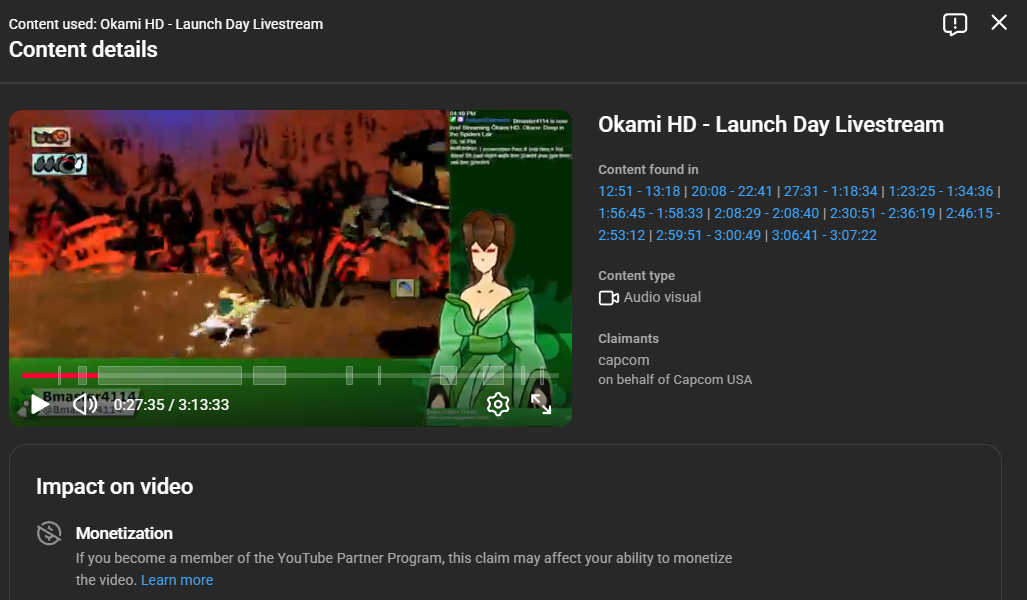Go to the 1:23:25 - 1:34:36 segment
This screenshot has width=1027, height=600.
pyautogui.click(x=940, y=191)
